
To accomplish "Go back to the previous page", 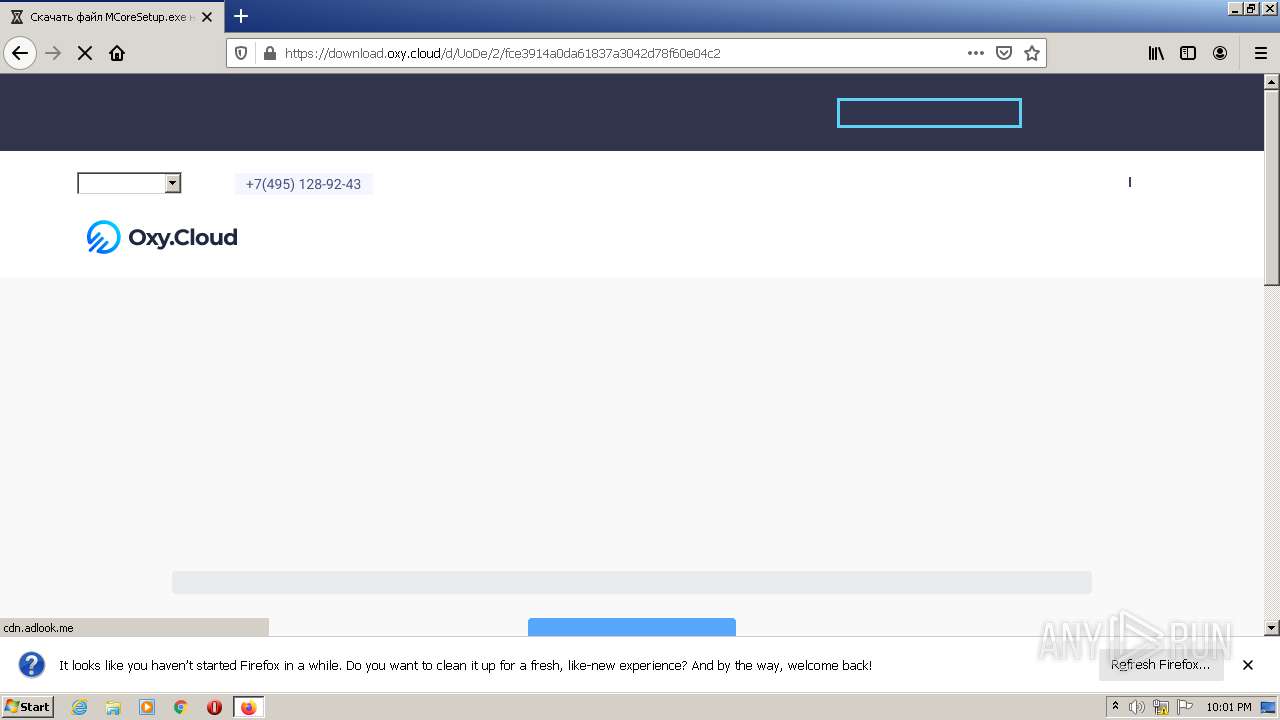I will [x=20, y=53].
